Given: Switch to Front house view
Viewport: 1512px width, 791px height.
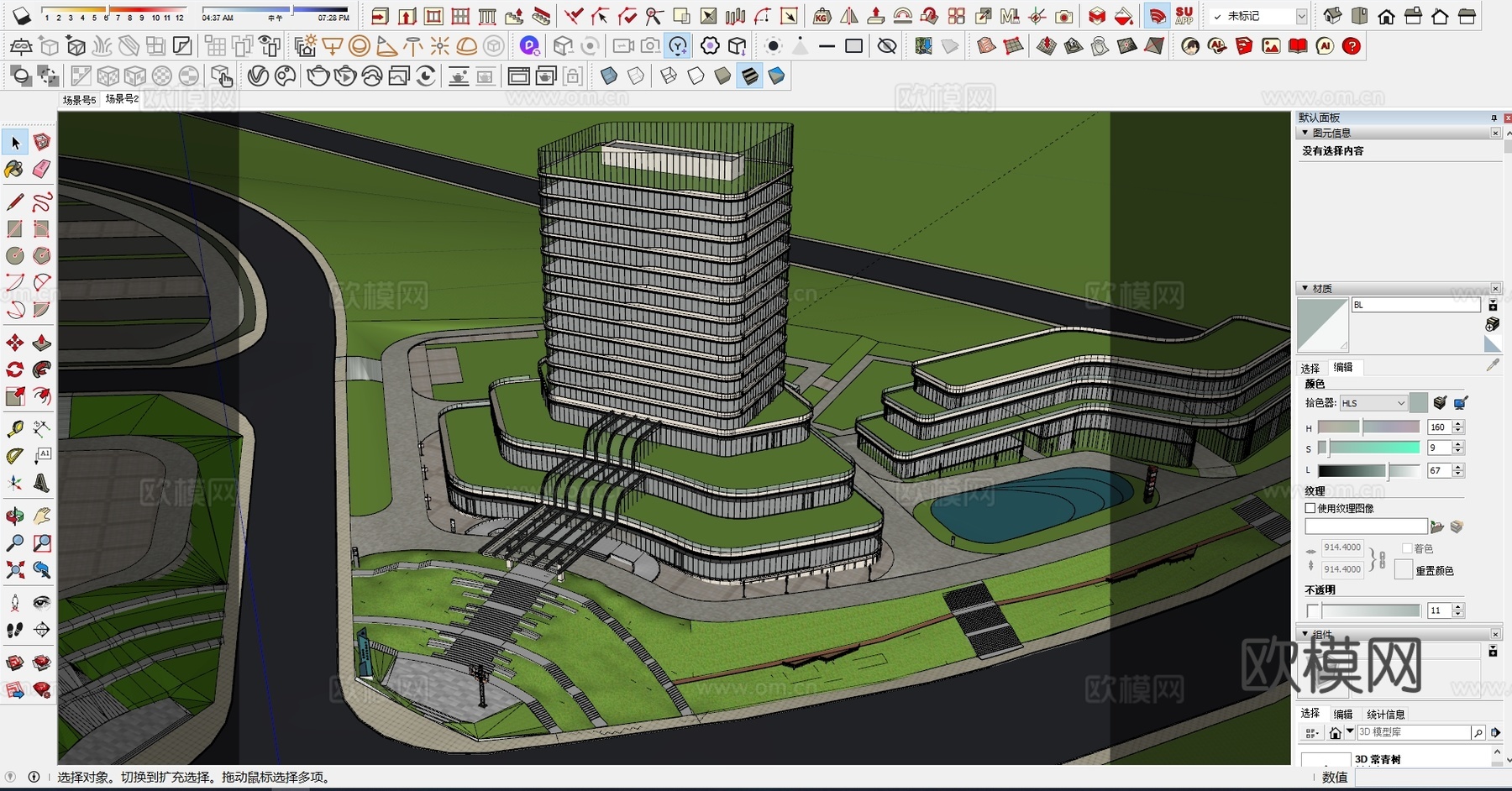Looking at the screenshot, I should coord(1386,16).
